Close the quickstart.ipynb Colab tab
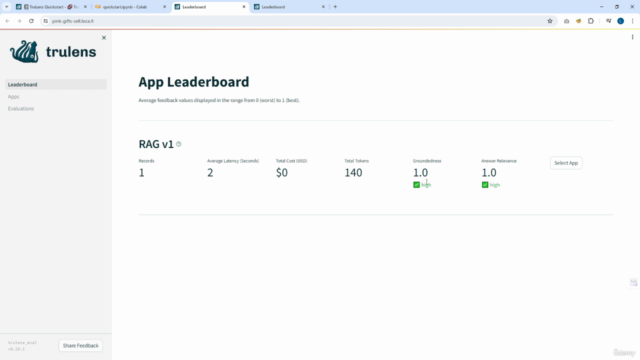The width and height of the screenshot is (640, 360). (x=164, y=7)
